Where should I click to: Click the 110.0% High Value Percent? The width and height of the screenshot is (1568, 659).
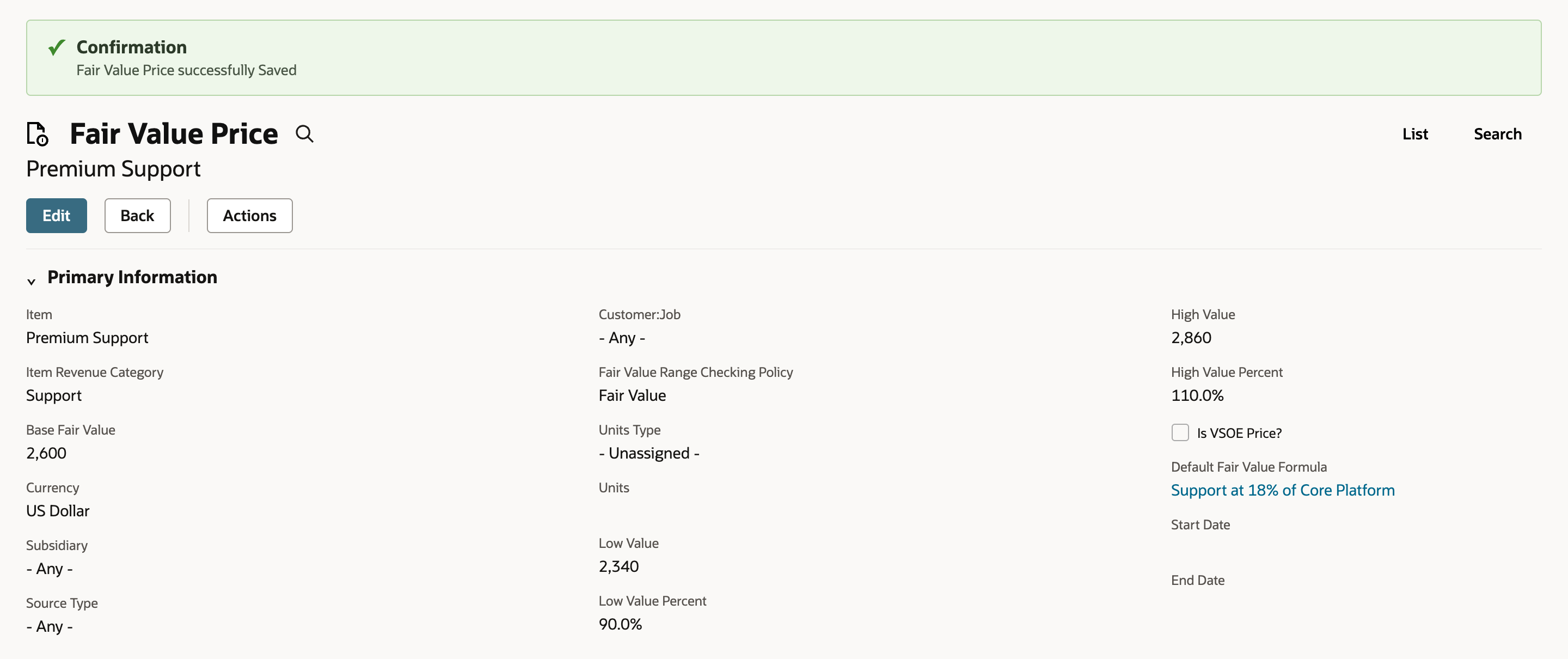pos(1197,396)
